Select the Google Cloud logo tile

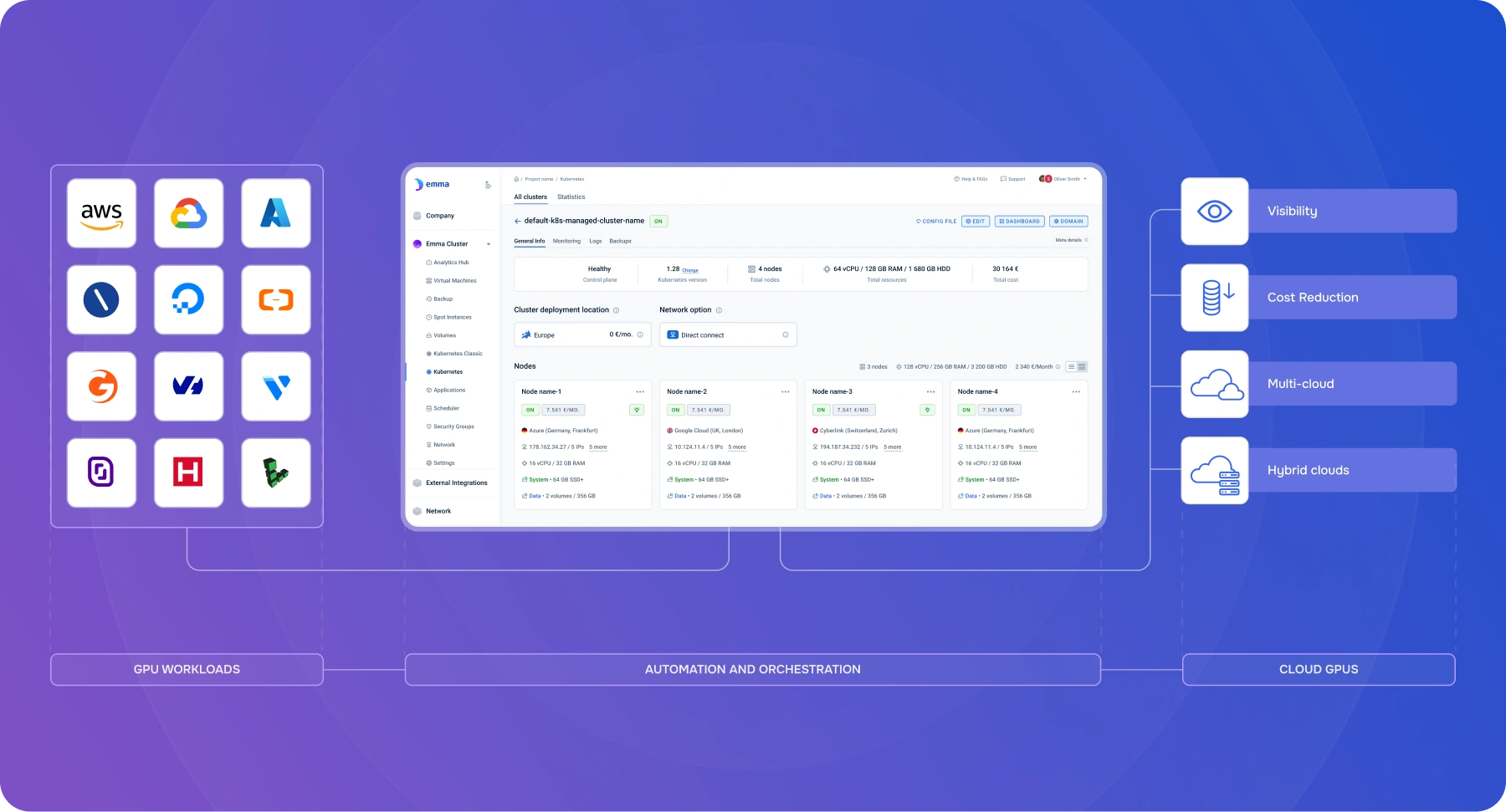(x=188, y=213)
